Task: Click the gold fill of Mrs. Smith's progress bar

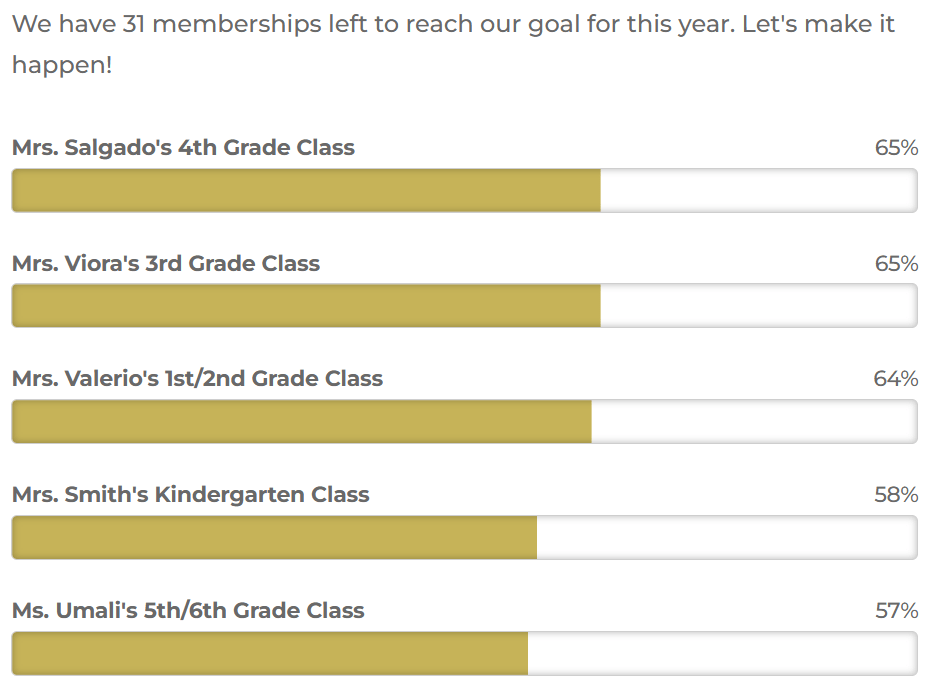Action: click(274, 537)
